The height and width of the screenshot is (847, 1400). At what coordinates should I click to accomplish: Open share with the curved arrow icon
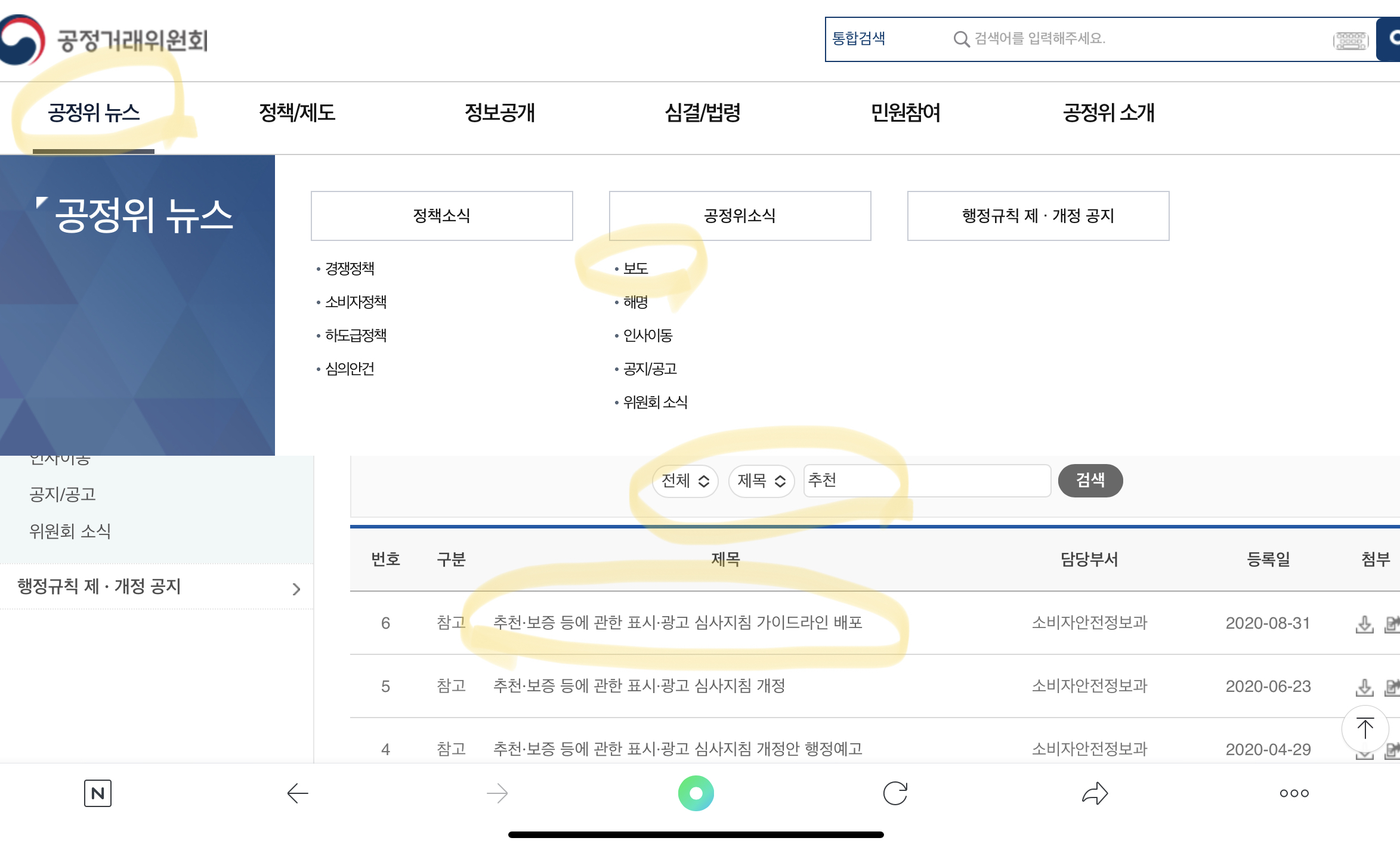click(1095, 793)
